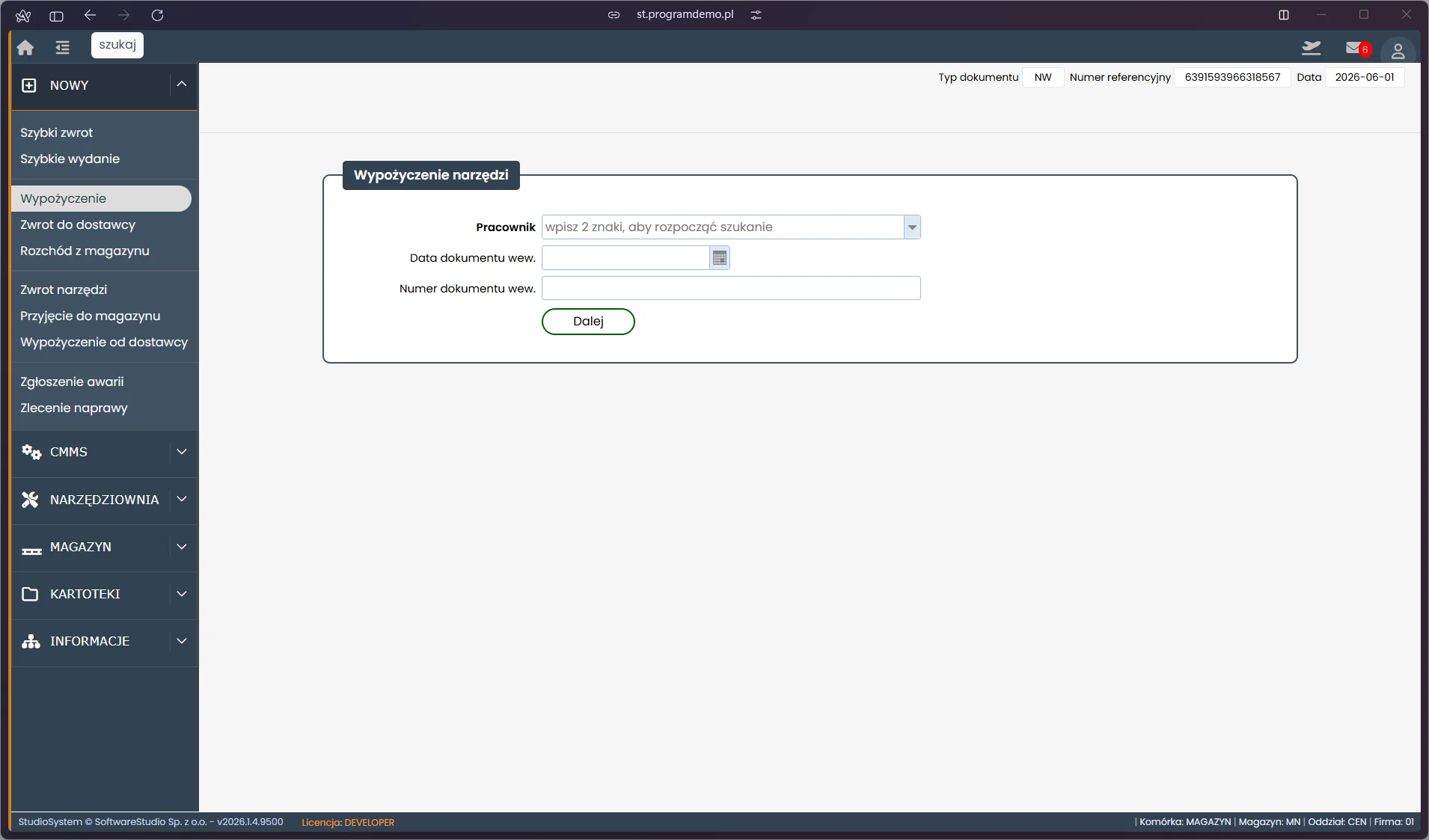Click the NOWY plus icon
The width and height of the screenshot is (1429, 840).
point(29,85)
